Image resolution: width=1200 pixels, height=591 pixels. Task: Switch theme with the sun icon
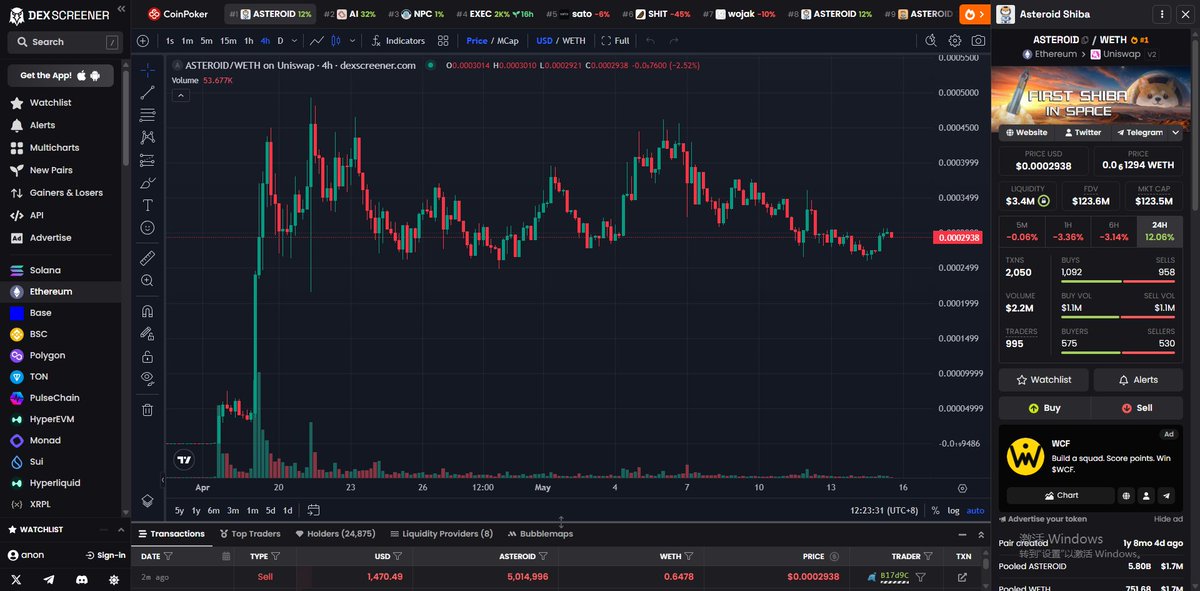pyautogui.click(x=113, y=579)
